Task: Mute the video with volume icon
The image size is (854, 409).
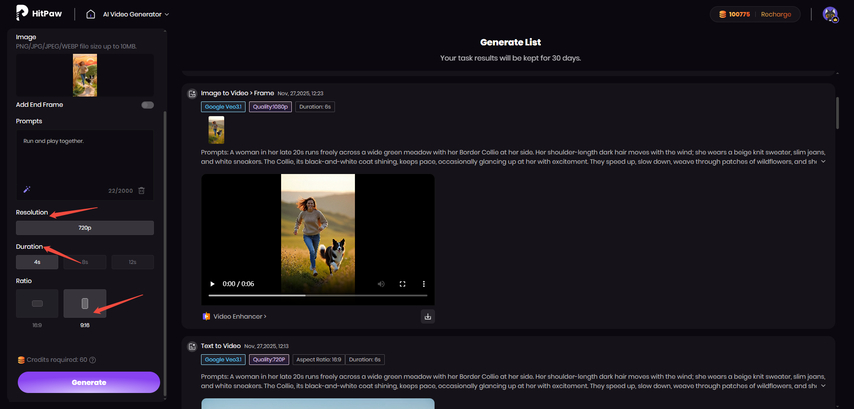Action: [x=381, y=284]
